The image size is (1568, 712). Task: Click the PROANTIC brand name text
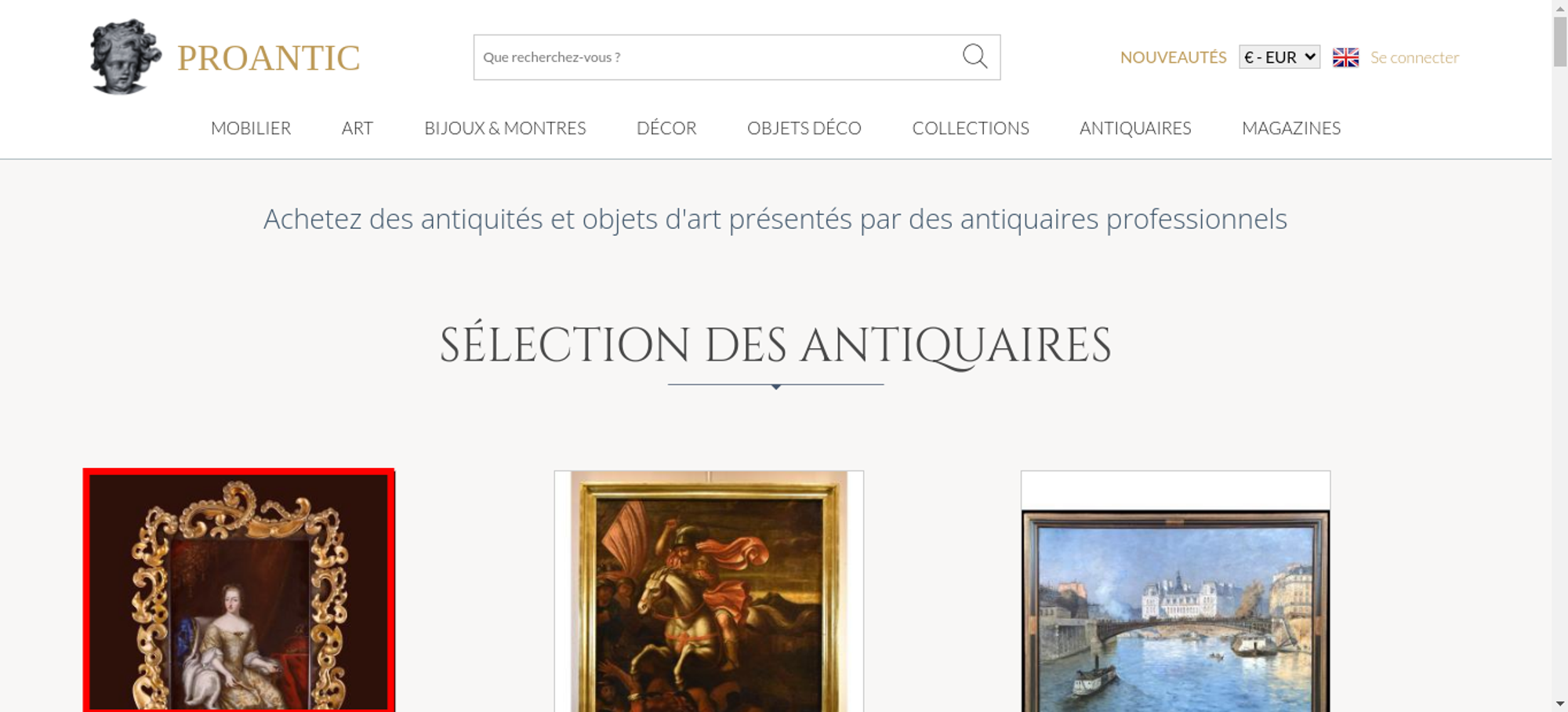tap(268, 58)
